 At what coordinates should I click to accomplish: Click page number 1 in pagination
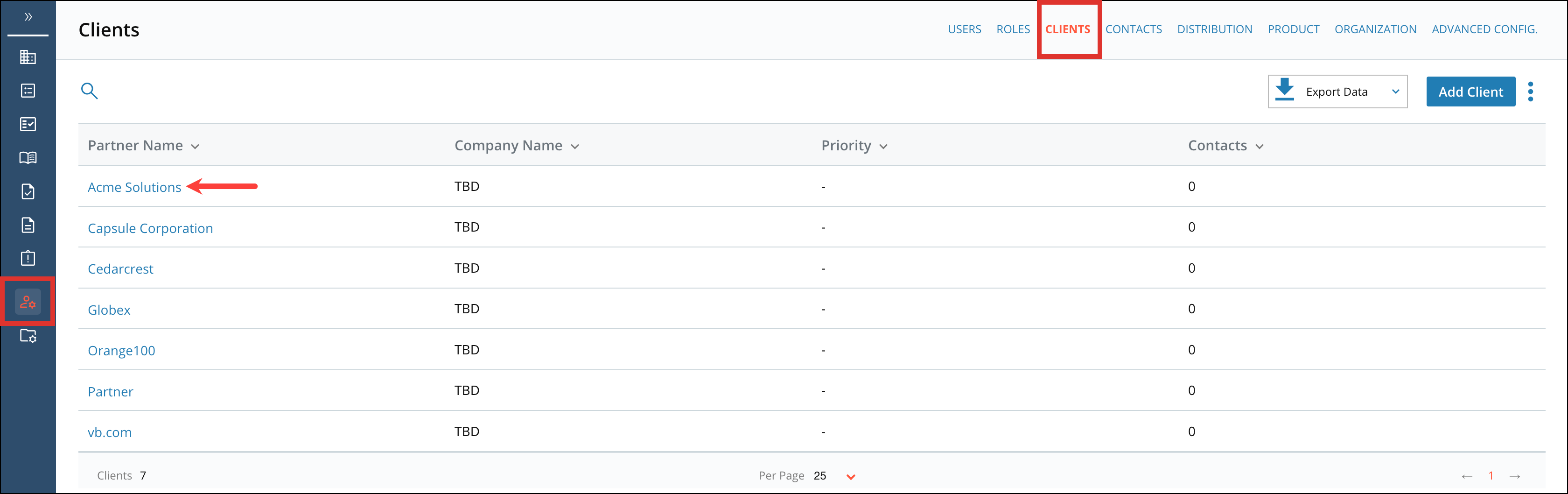[x=1491, y=476]
